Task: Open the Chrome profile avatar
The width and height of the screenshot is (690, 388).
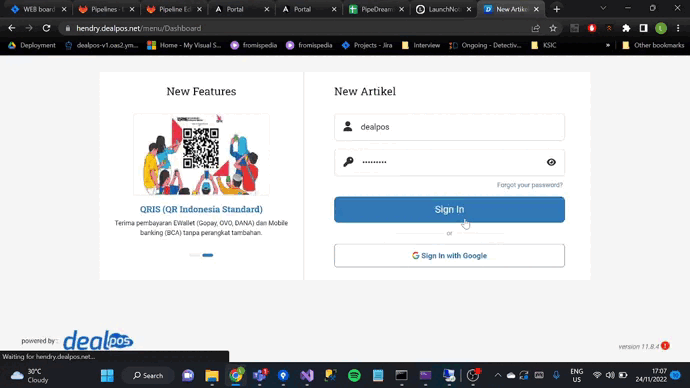Action: click(661, 28)
